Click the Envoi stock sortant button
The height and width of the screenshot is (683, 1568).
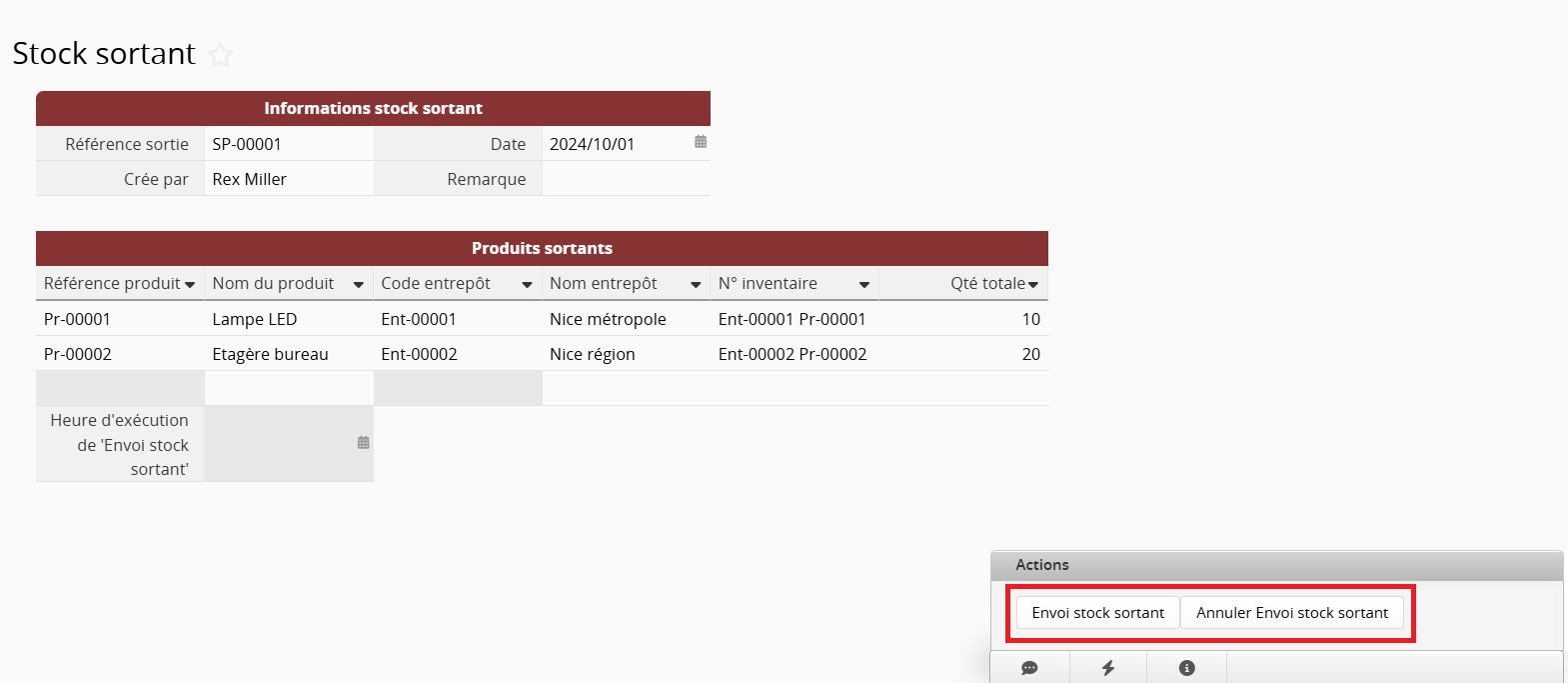pos(1097,613)
